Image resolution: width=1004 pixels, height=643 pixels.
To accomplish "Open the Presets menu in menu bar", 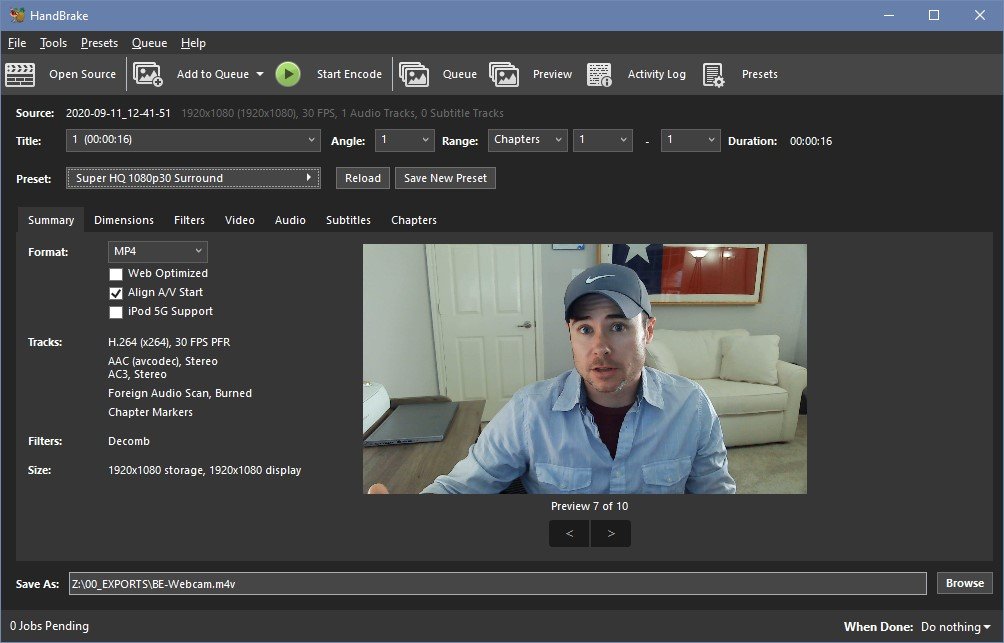I will pos(99,43).
